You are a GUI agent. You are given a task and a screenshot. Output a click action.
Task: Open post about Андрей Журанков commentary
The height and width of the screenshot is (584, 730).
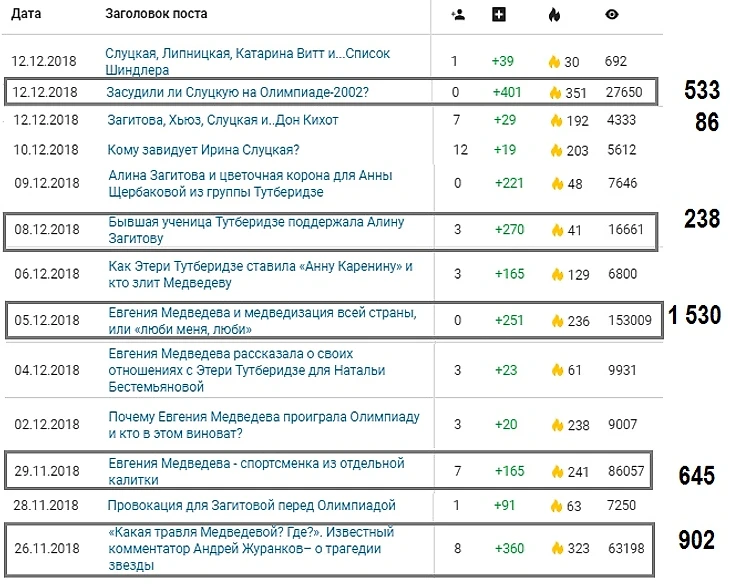[x=251, y=549]
